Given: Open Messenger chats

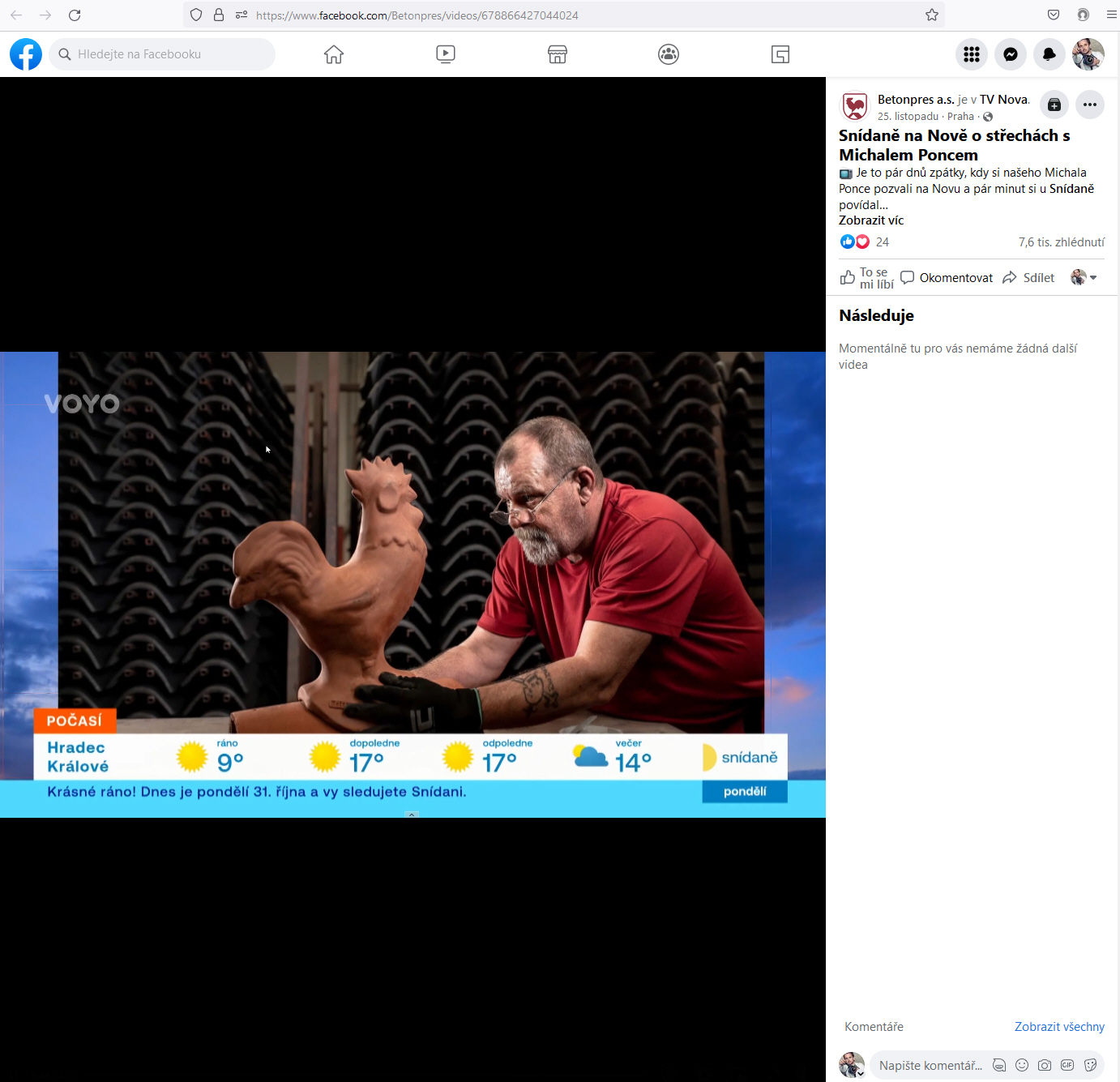Looking at the screenshot, I should point(1011,54).
